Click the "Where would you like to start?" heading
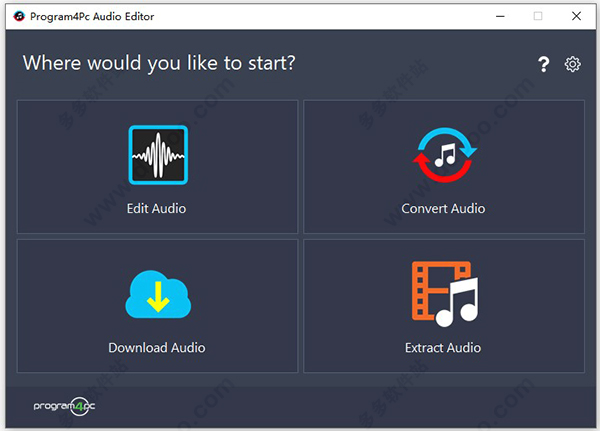Image resolution: width=600 pixels, height=431 pixels. pos(159,63)
